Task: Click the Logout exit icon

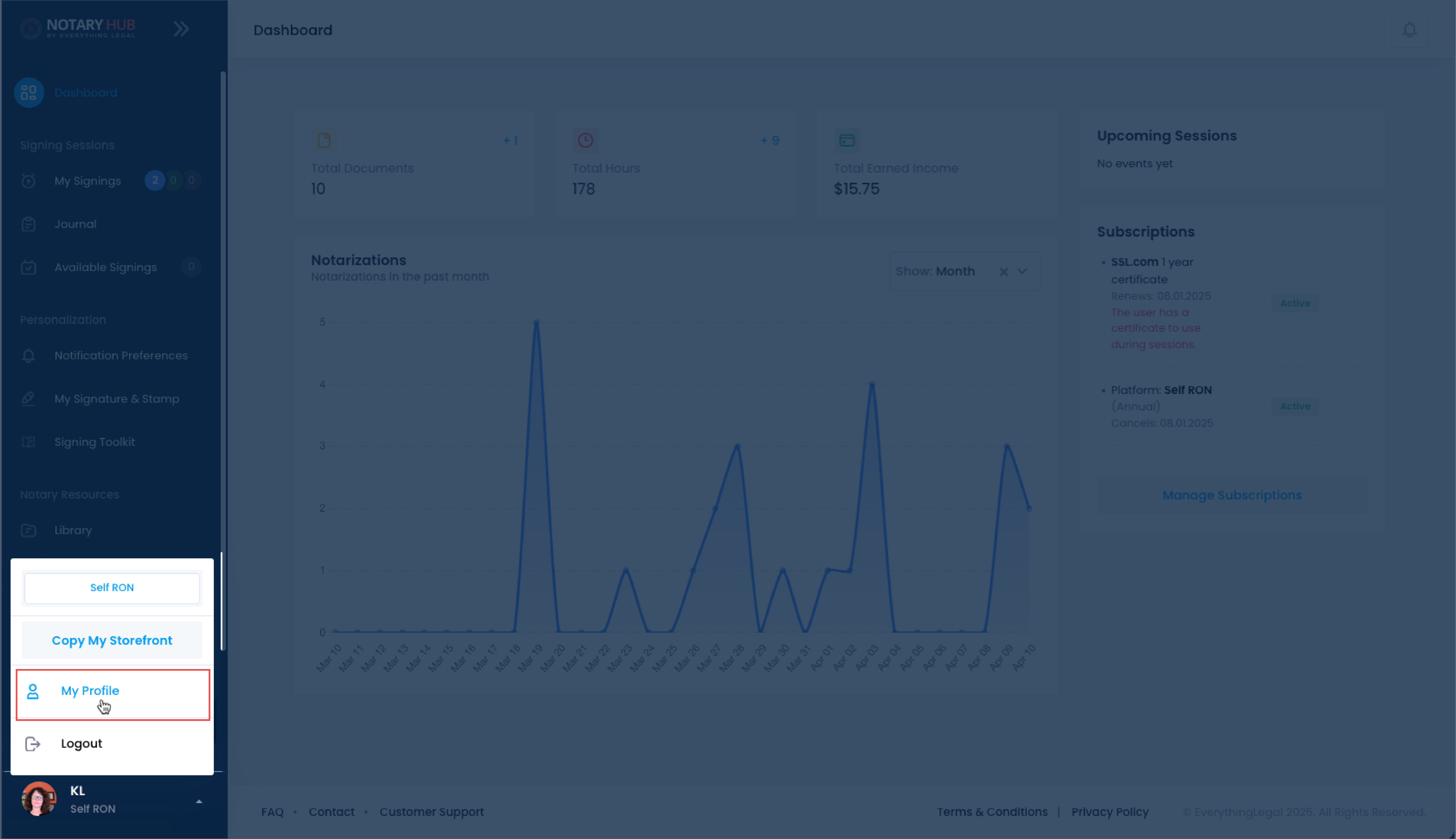Action: click(33, 744)
